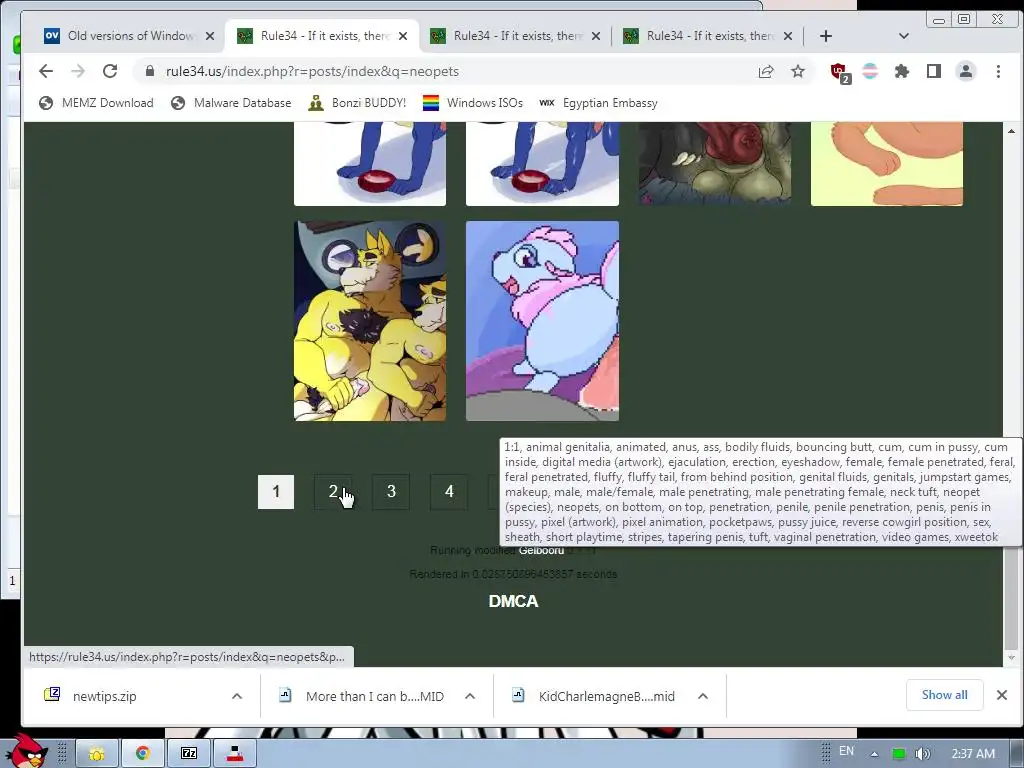Close the last Rule34 tab
Viewport: 1024px width, 768px height.
(x=788, y=36)
